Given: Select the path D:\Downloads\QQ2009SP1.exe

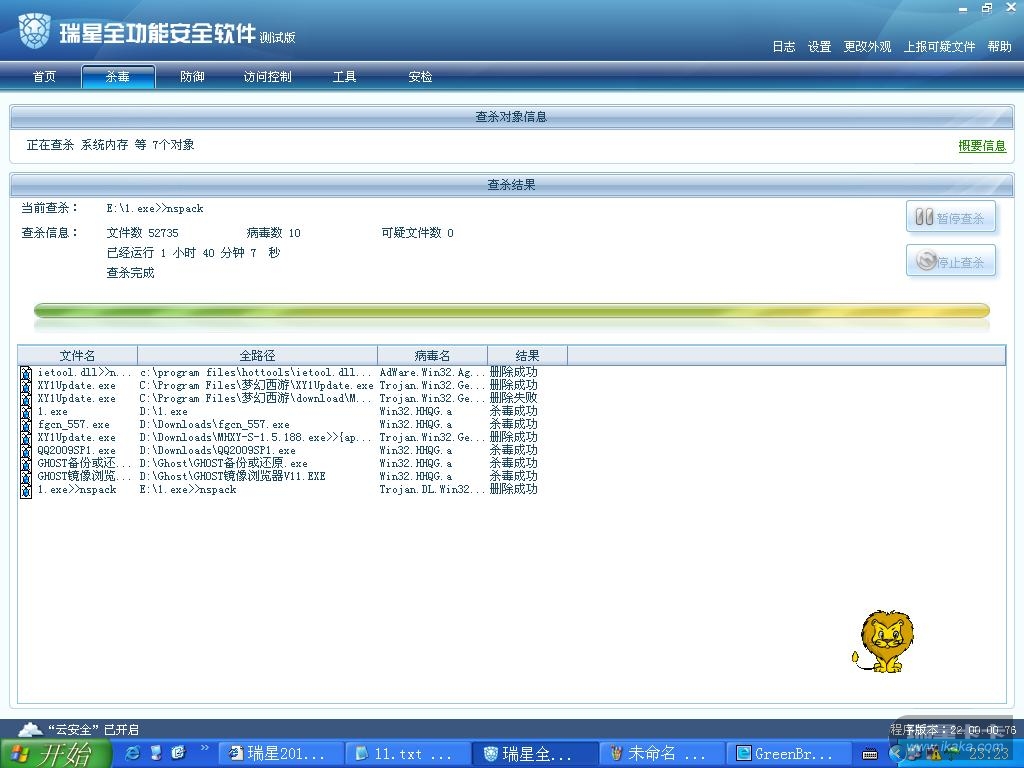Looking at the screenshot, I should click(x=217, y=451).
